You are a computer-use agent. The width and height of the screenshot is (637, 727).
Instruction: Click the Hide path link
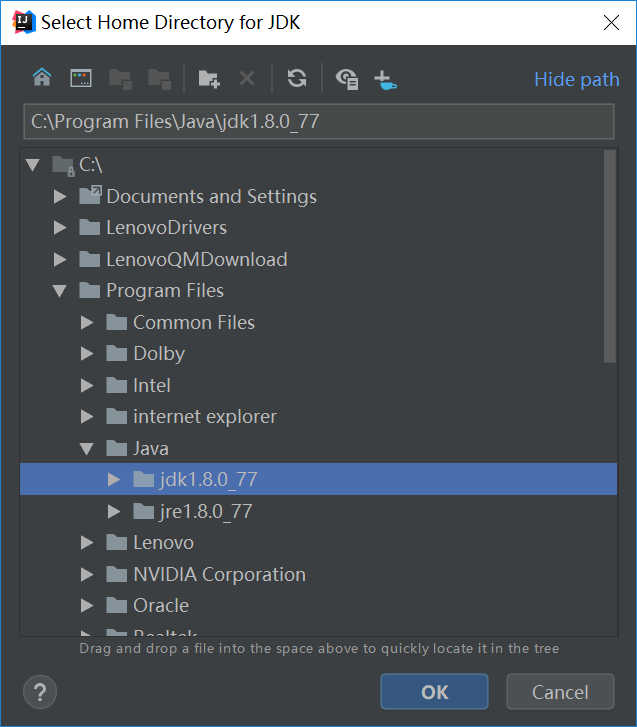pos(577,79)
